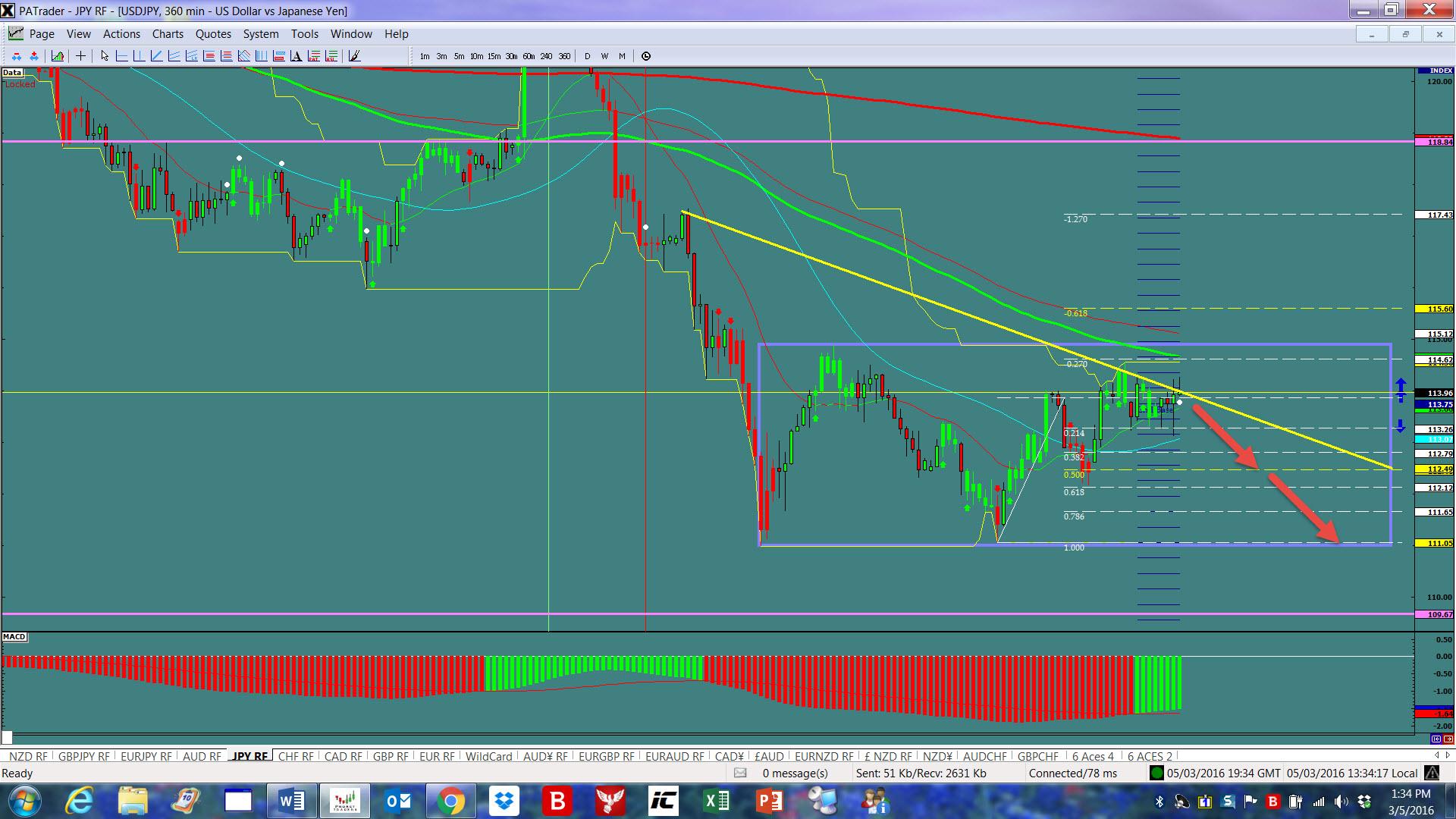
Task: Open Google Chrome from the taskbar
Action: 450,801
